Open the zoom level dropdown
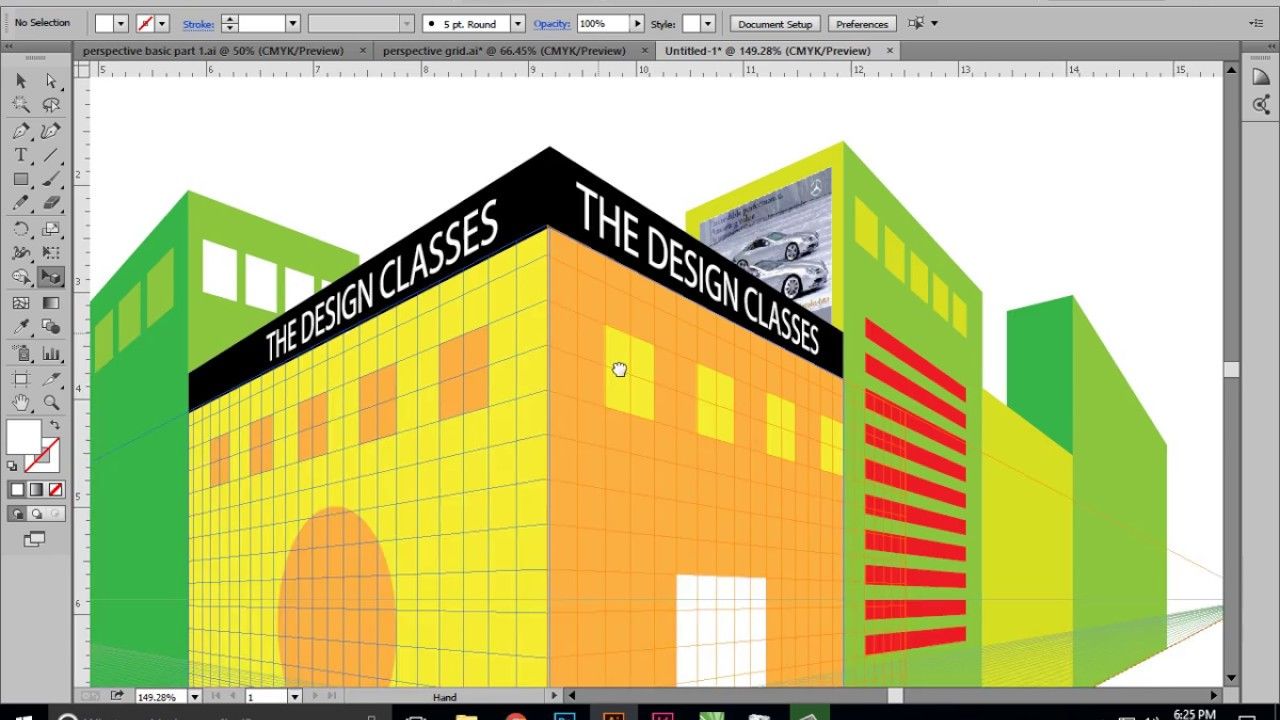 point(194,696)
